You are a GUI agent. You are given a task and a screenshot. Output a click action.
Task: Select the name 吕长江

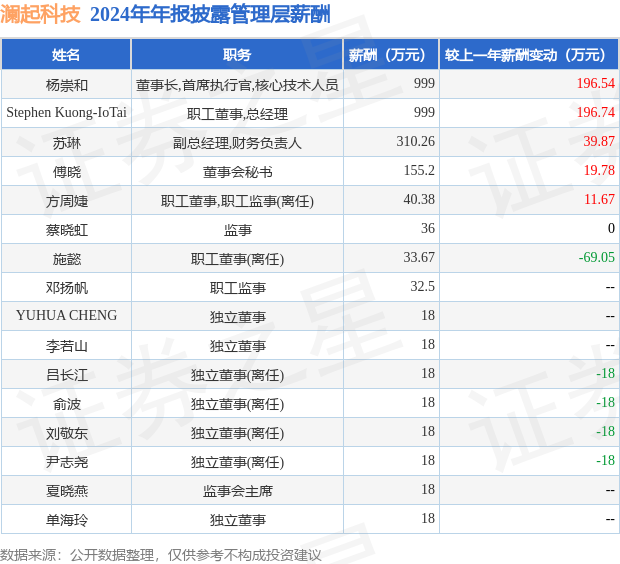pyautogui.click(x=66, y=375)
